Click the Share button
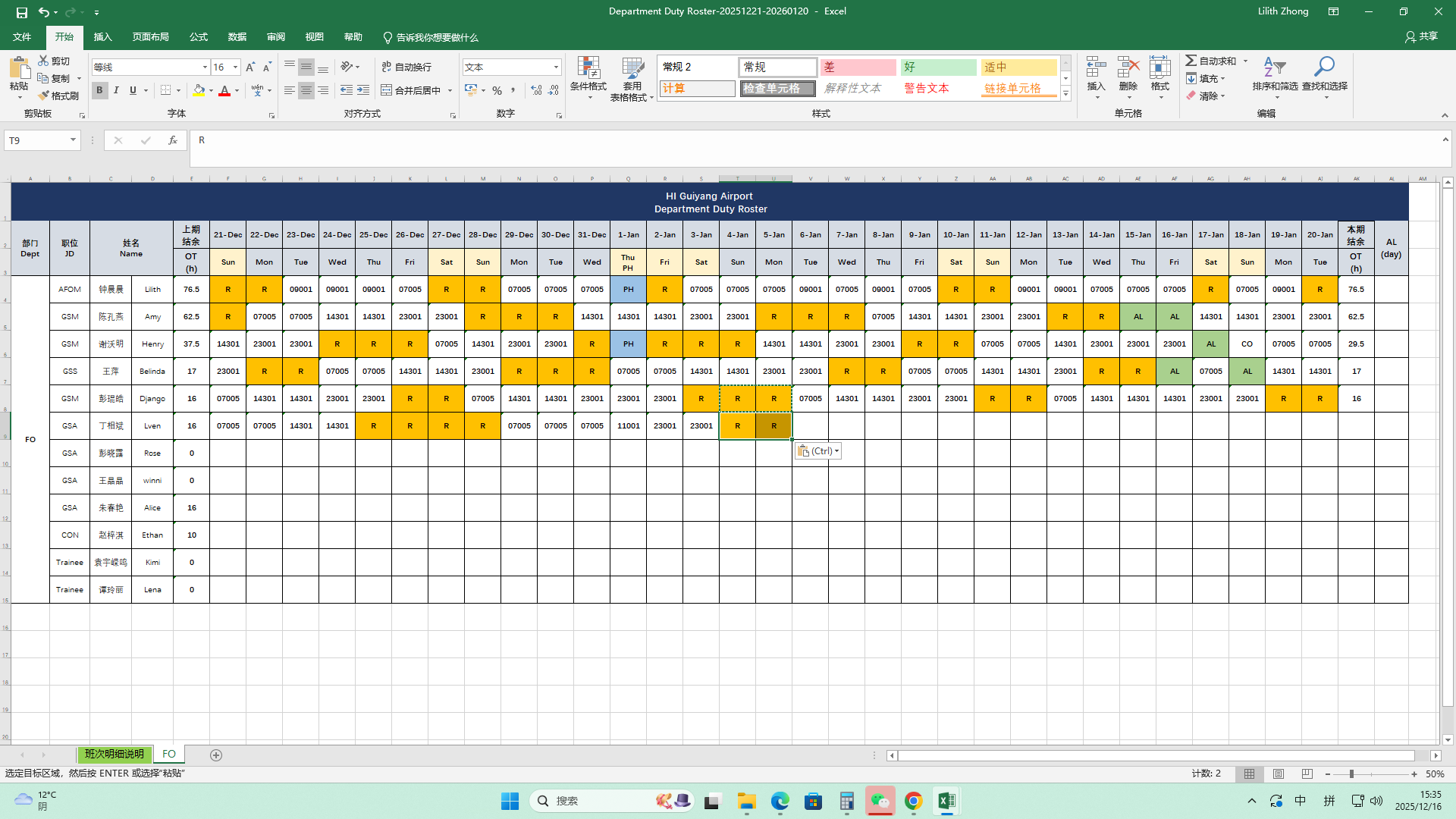1456x819 pixels. pyautogui.click(x=1421, y=36)
